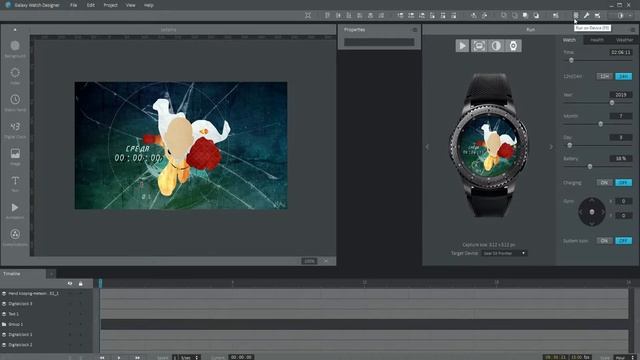
Task: Turn Charging ON
Action: (x=604, y=182)
